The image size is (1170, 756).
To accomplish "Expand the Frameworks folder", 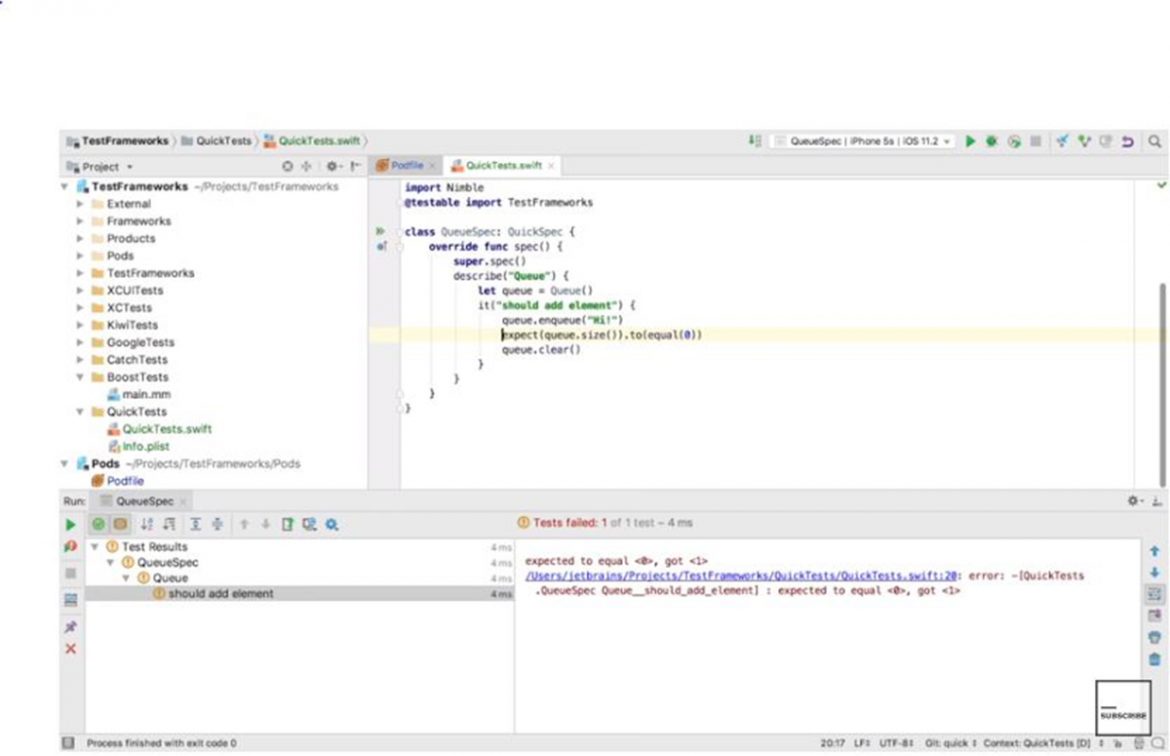I will click(80, 221).
